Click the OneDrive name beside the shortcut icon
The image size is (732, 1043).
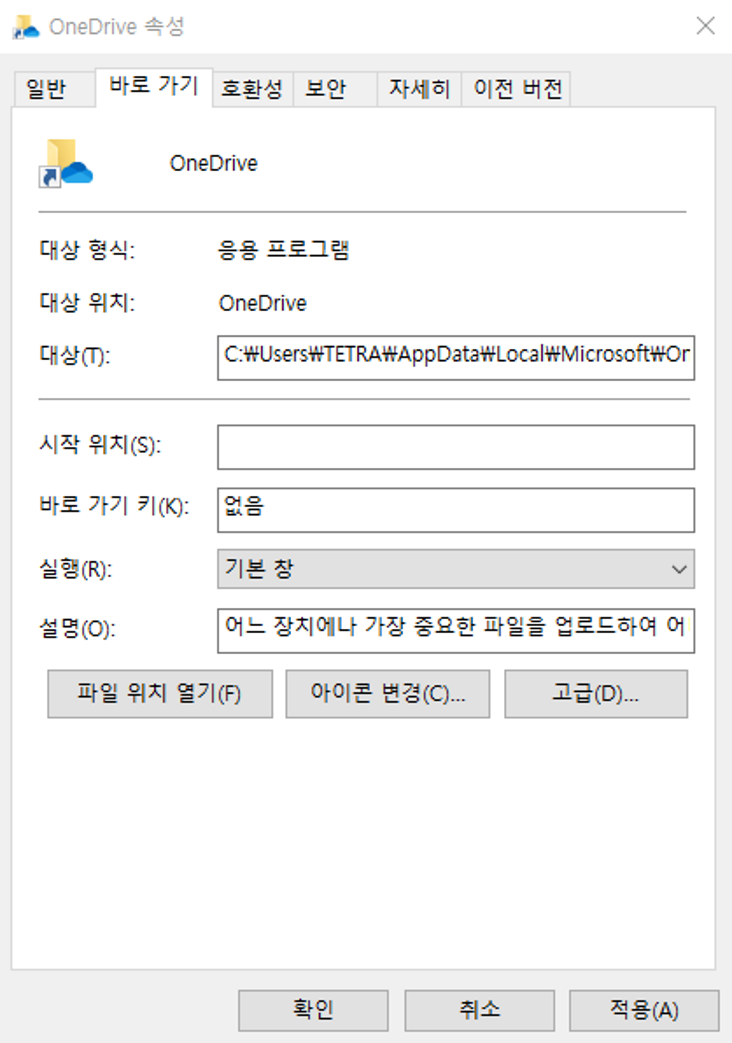[214, 163]
